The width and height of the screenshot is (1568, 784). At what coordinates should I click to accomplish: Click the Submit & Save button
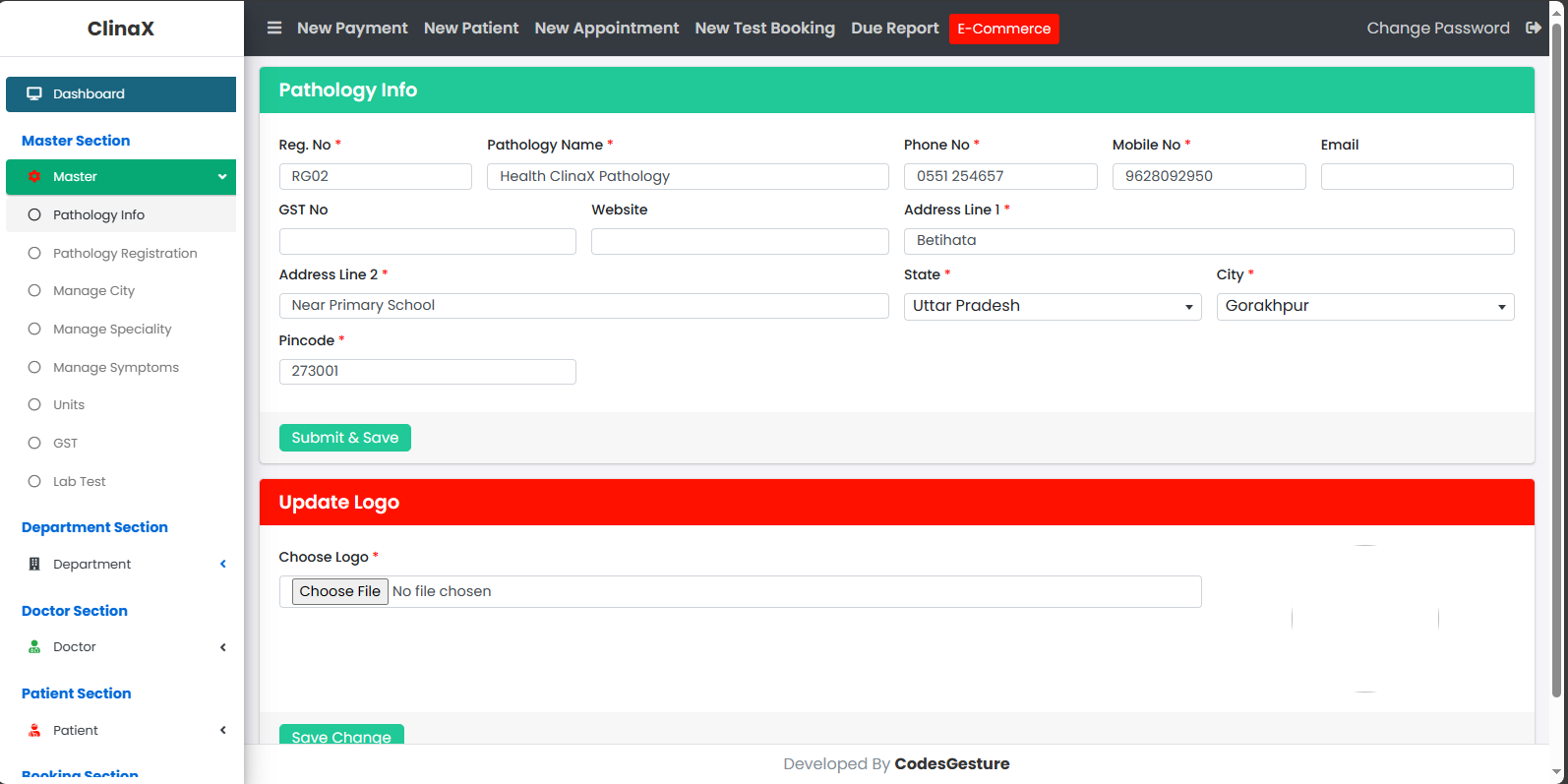345,438
